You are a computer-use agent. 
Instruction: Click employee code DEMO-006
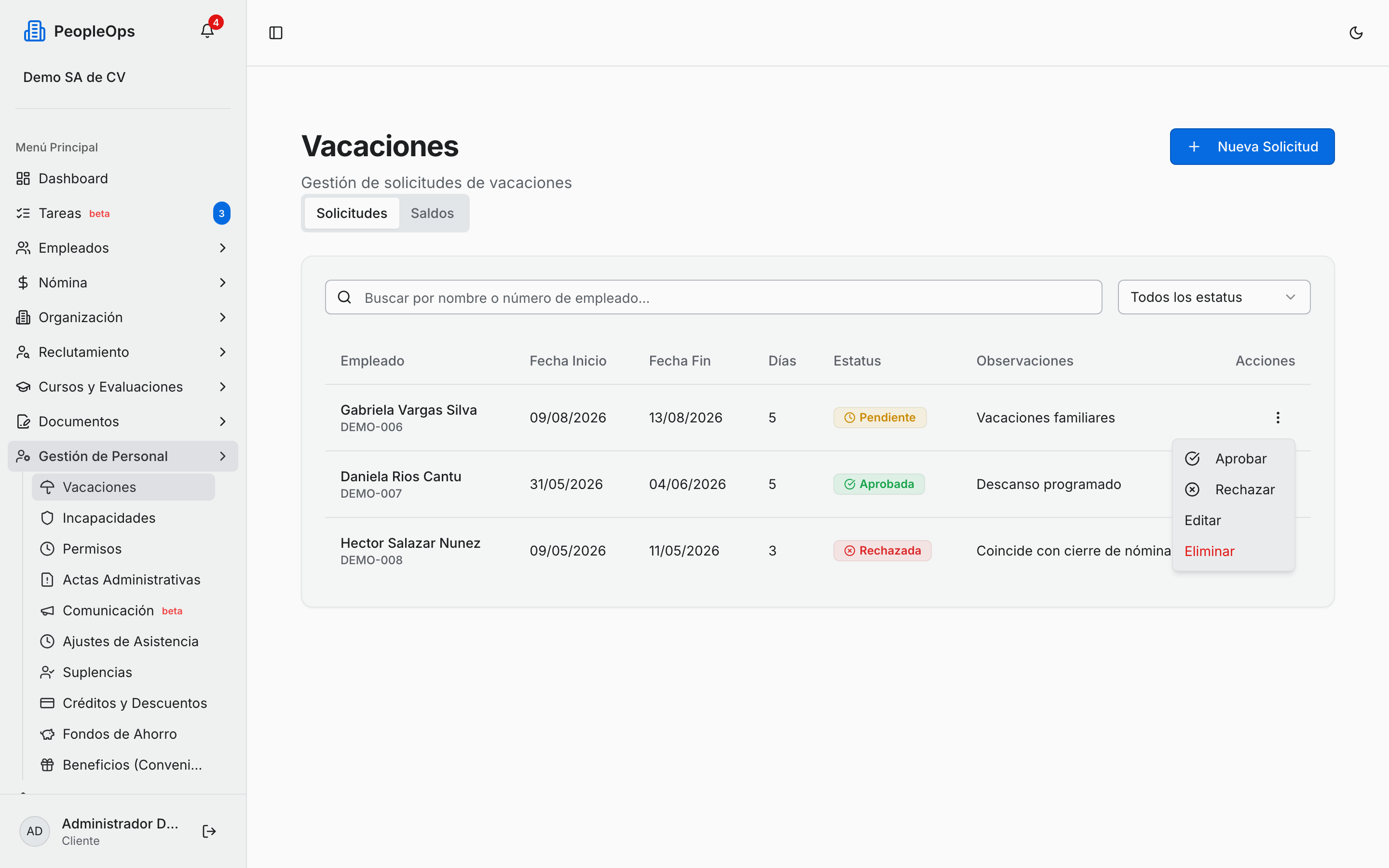click(x=371, y=427)
